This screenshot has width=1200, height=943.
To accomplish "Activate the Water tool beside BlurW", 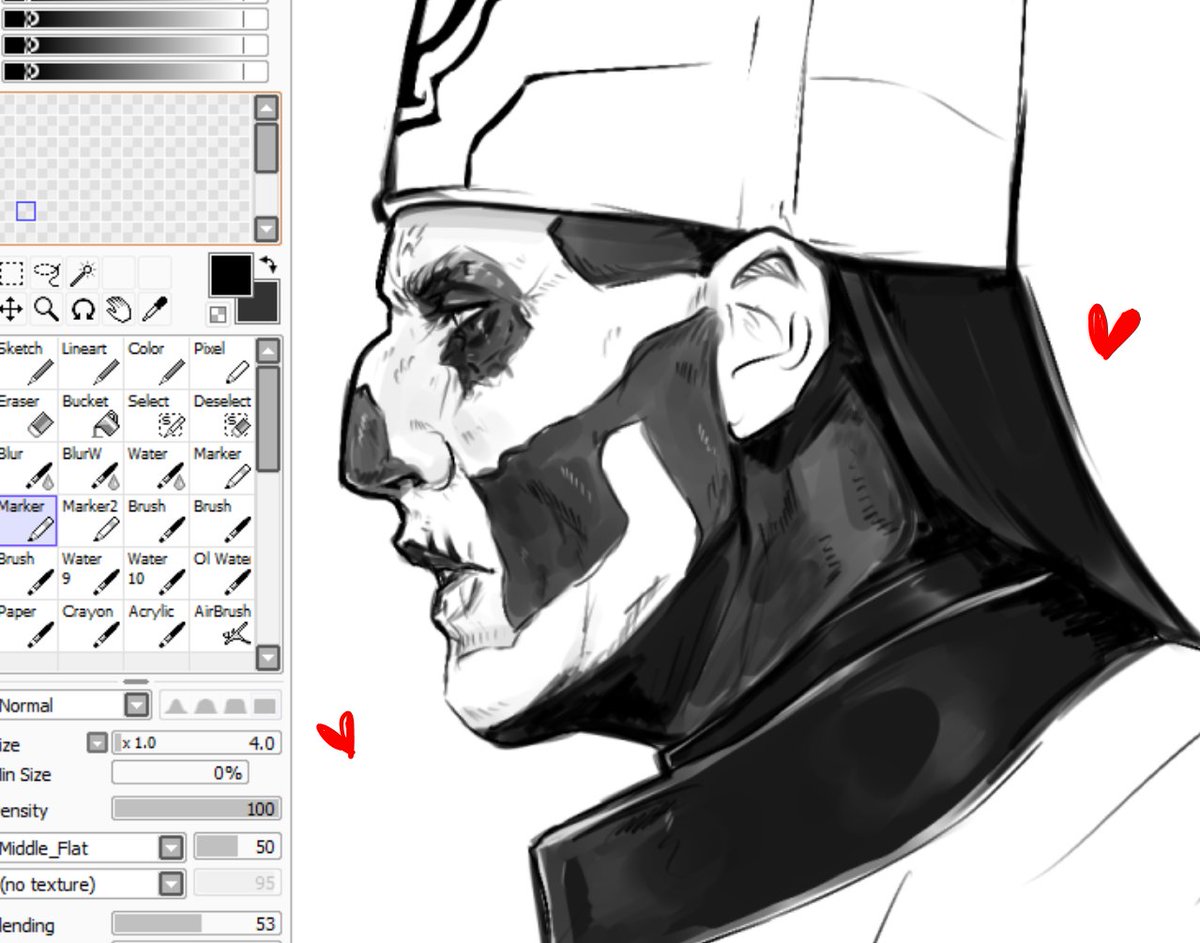I will point(155,469).
